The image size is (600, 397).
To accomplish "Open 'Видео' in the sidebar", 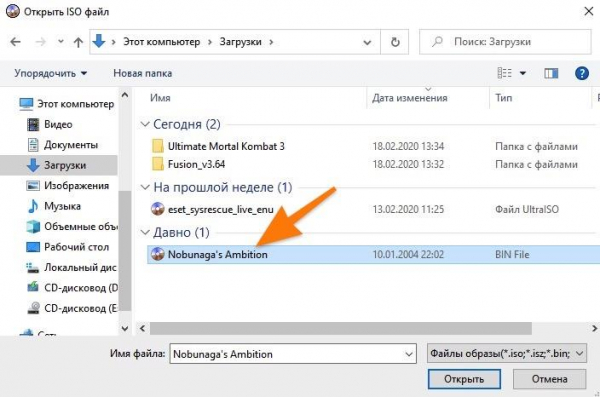I will pos(50,124).
